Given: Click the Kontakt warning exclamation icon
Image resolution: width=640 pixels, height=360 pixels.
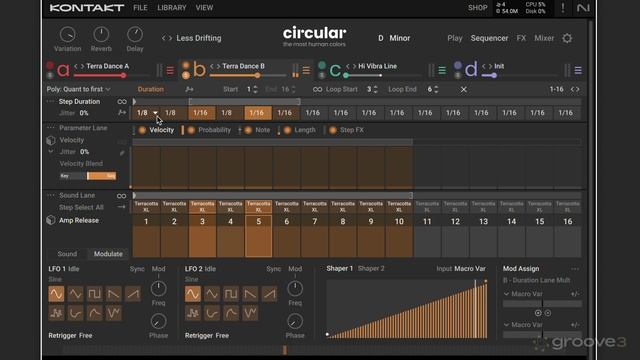Looking at the screenshot, I should [563, 8].
